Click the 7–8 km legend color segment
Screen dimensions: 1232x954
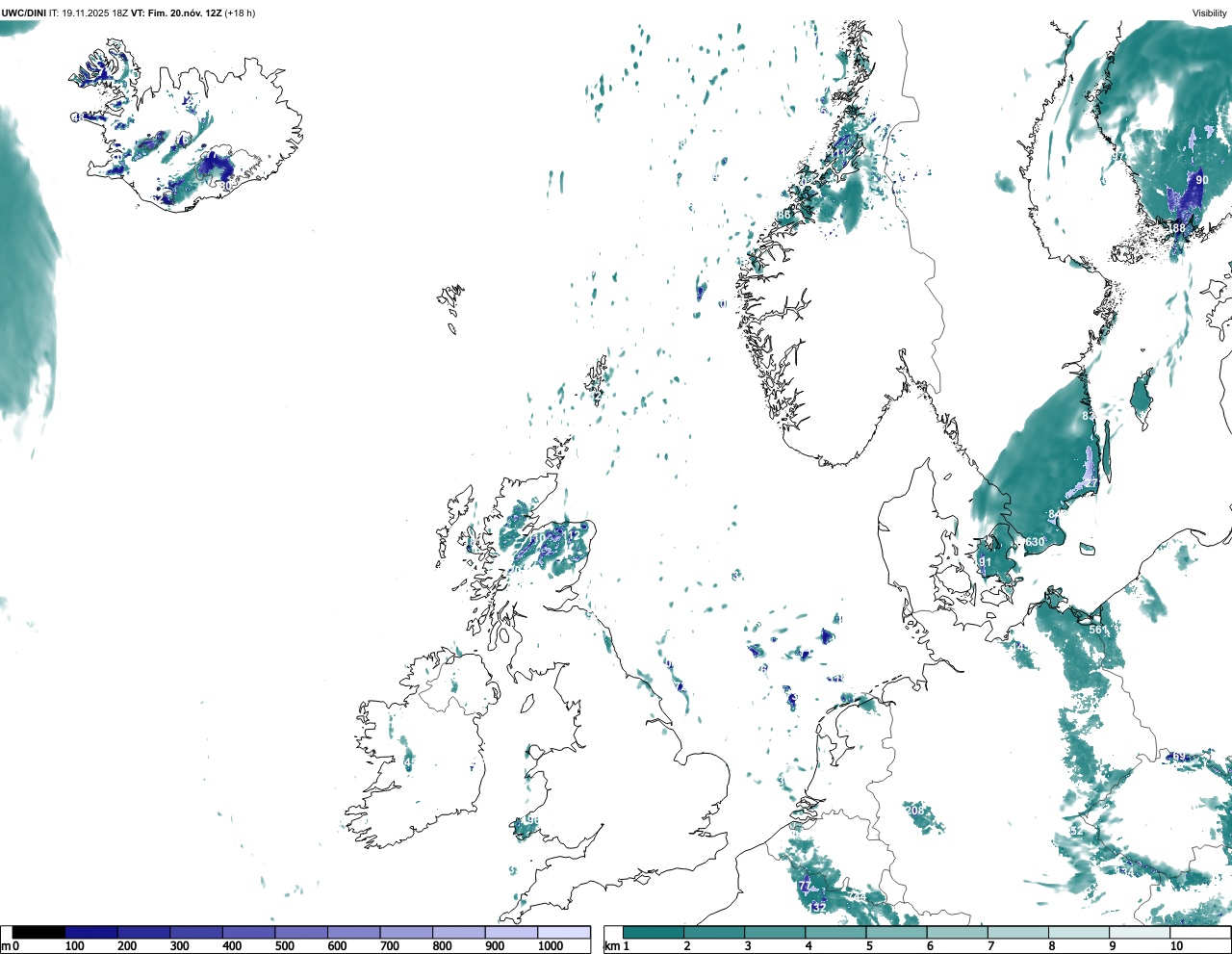tap(1017, 932)
